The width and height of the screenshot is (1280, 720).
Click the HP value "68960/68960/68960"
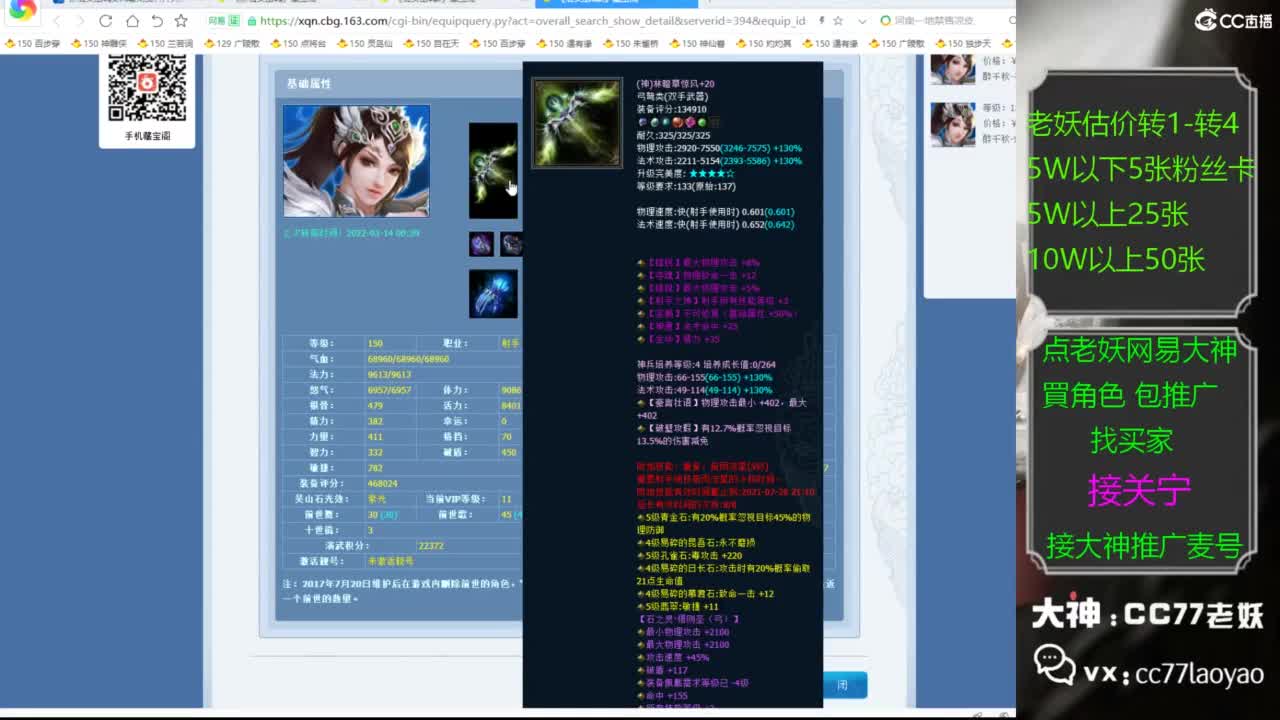click(409, 359)
